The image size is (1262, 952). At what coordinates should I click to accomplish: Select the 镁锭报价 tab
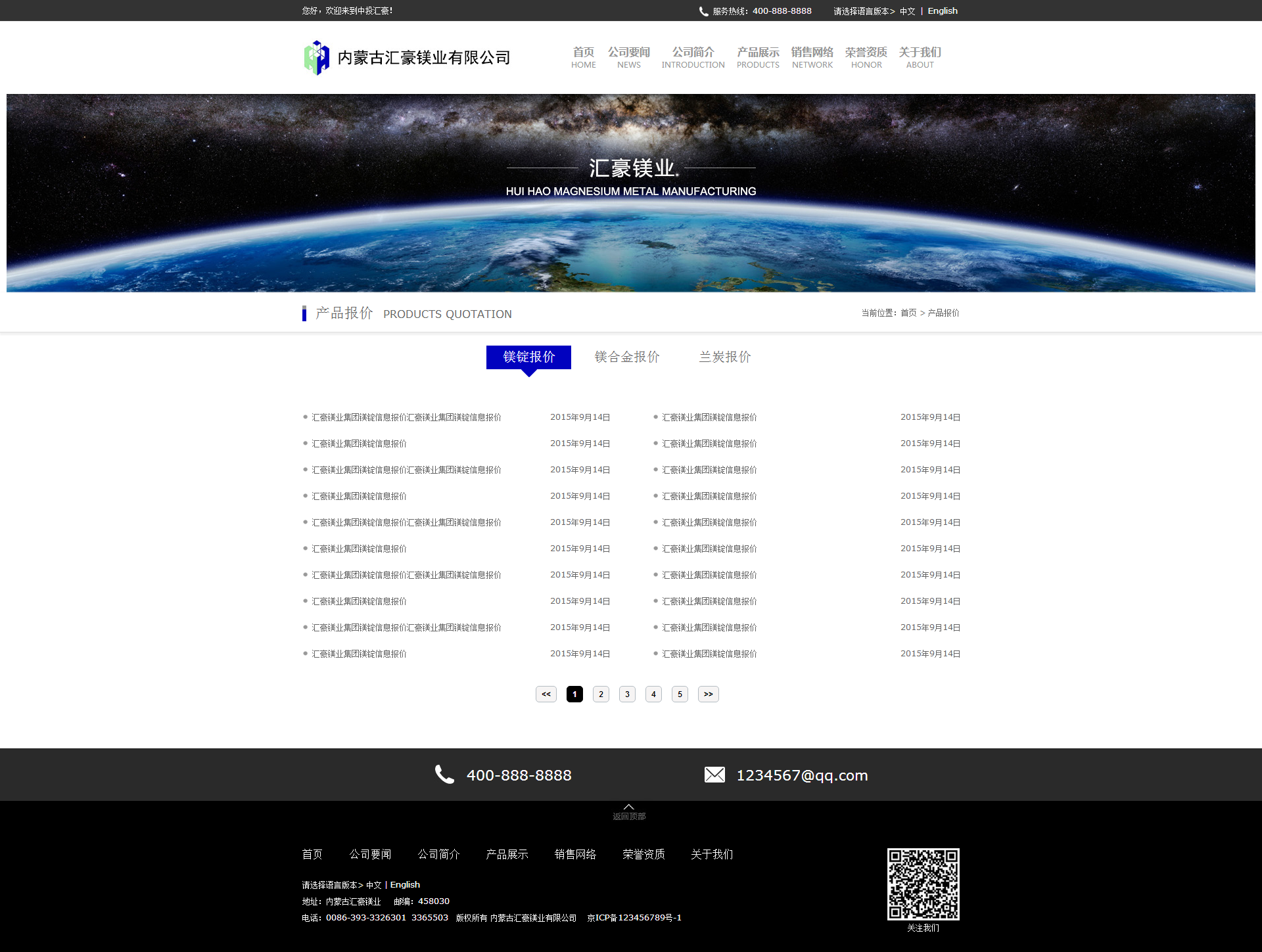point(528,357)
